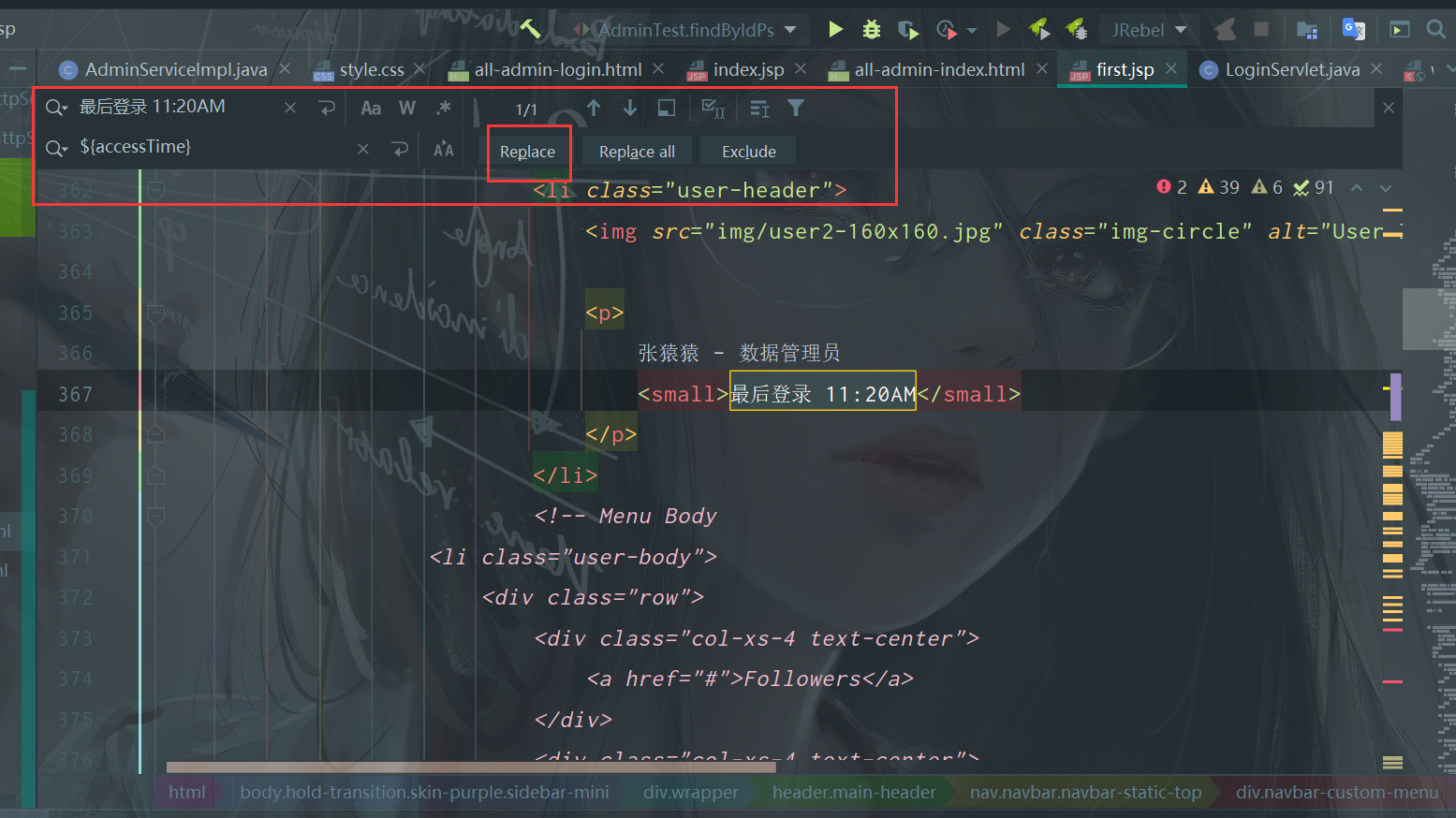Collapse code fold at line 365
Viewport: 1456px width, 818px height.
coord(156,313)
